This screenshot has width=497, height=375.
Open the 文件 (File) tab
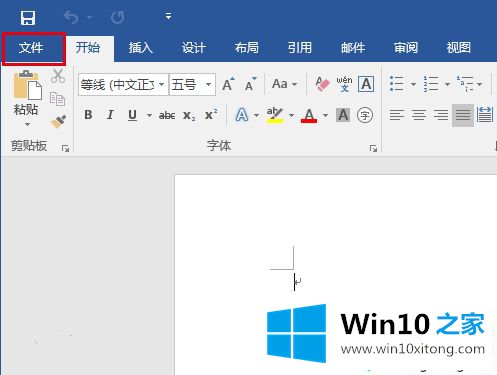pos(31,48)
